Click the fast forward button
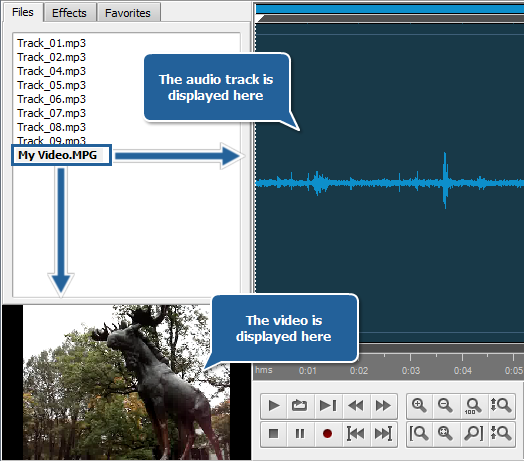Viewport: 524px width, 461px height. pyautogui.click(x=383, y=406)
